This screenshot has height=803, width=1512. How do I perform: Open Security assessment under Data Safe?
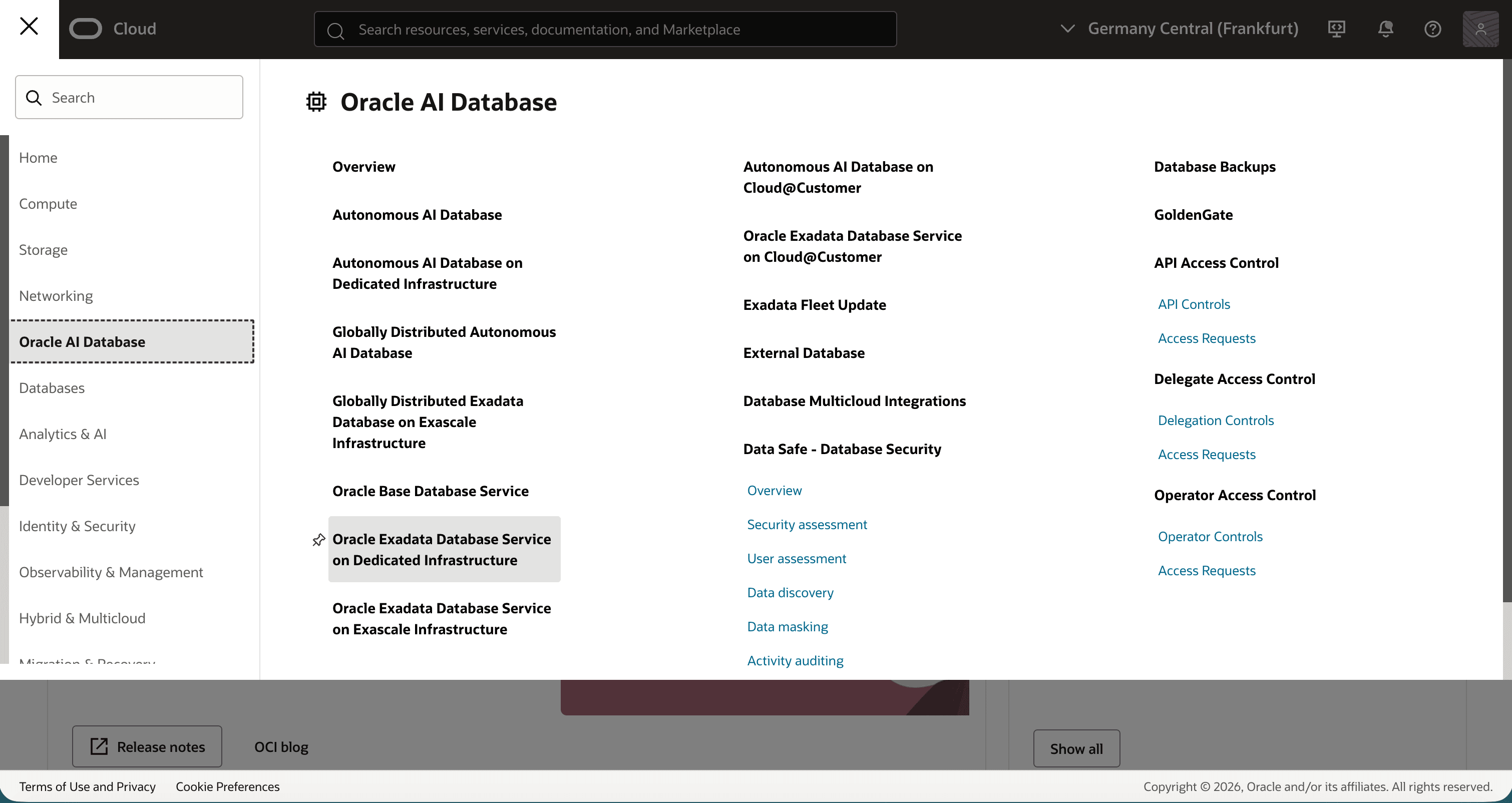(807, 525)
